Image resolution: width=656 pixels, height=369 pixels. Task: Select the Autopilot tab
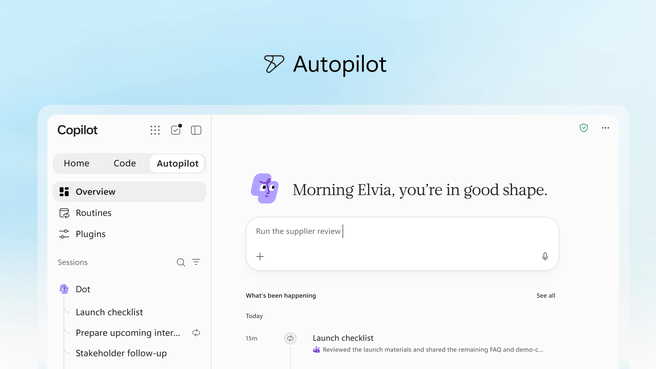(x=177, y=163)
